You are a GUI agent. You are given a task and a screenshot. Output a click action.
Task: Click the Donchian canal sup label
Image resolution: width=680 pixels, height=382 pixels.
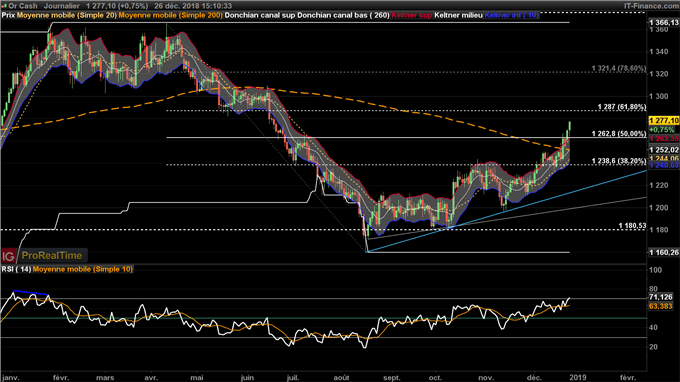(260, 15)
